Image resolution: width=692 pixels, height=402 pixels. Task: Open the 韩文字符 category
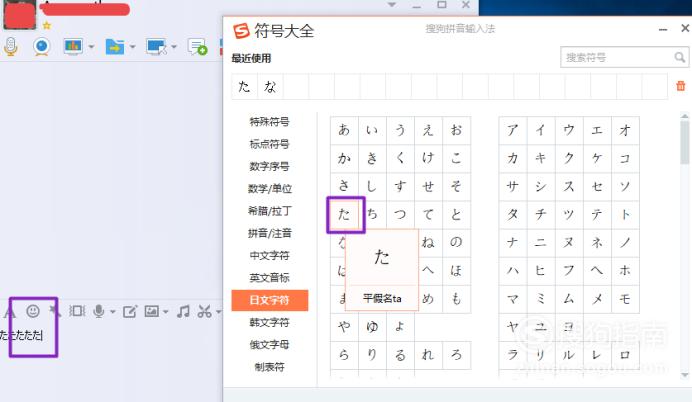coord(269,323)
